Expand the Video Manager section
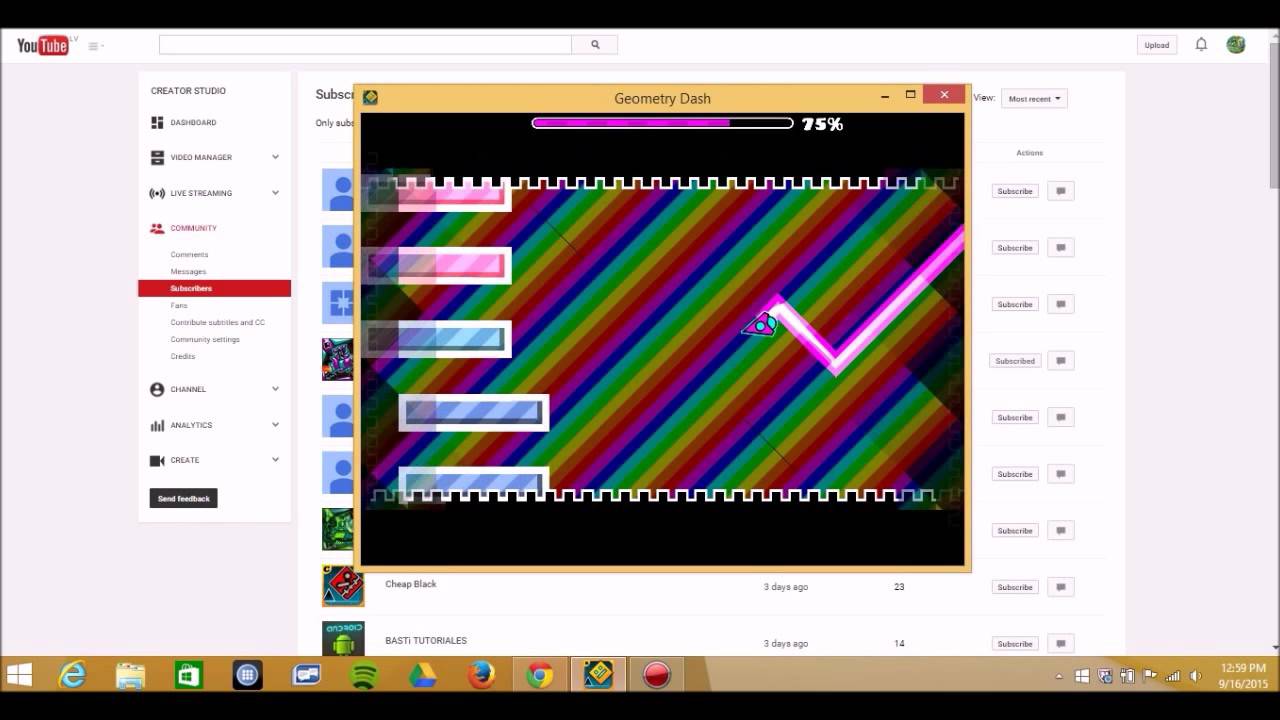 [x=275, y=157]
